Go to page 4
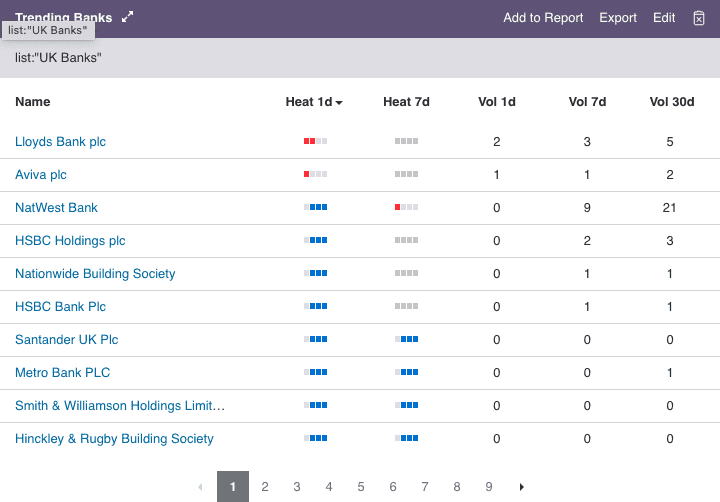 coord(329,487)
